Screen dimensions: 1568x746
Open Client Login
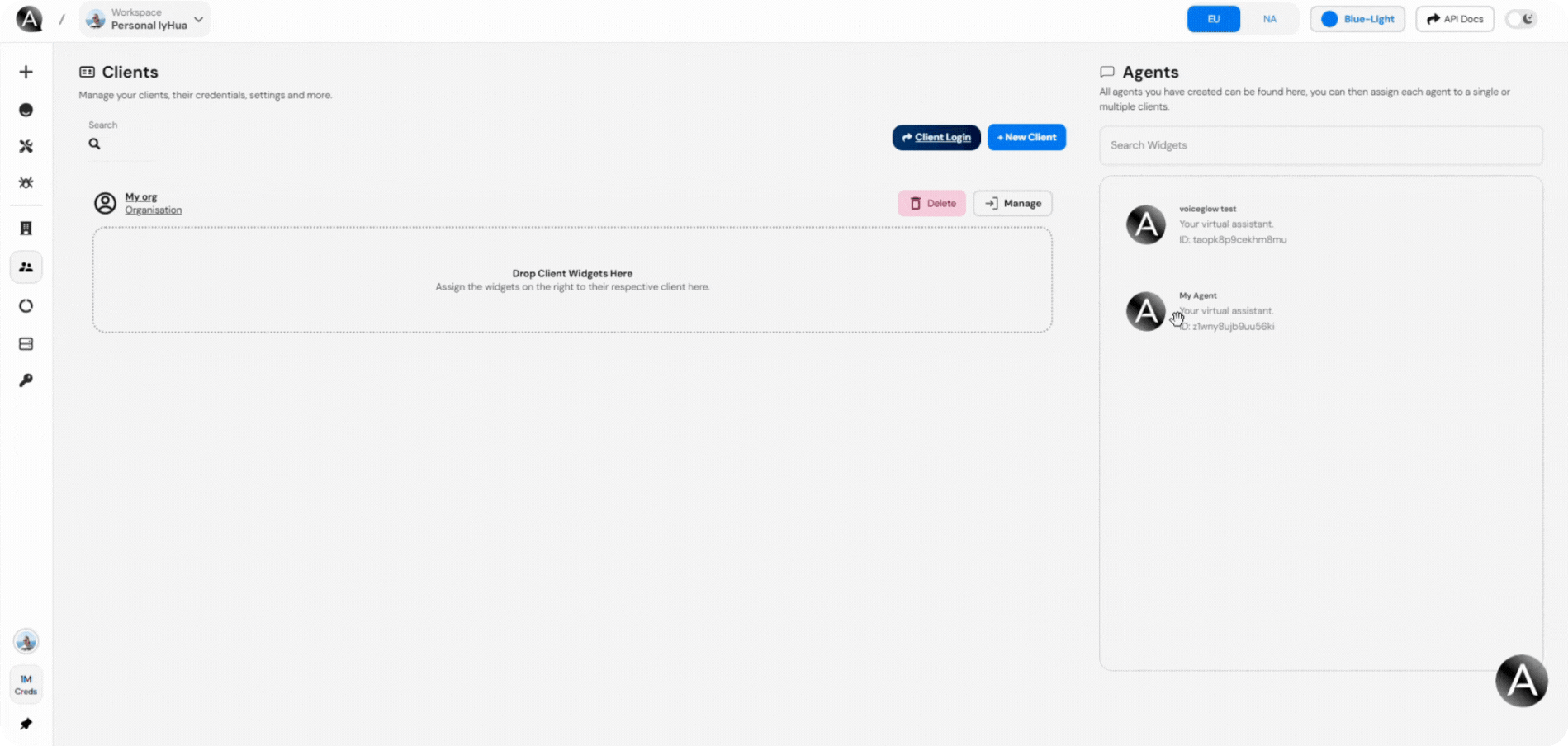point(936,137)
